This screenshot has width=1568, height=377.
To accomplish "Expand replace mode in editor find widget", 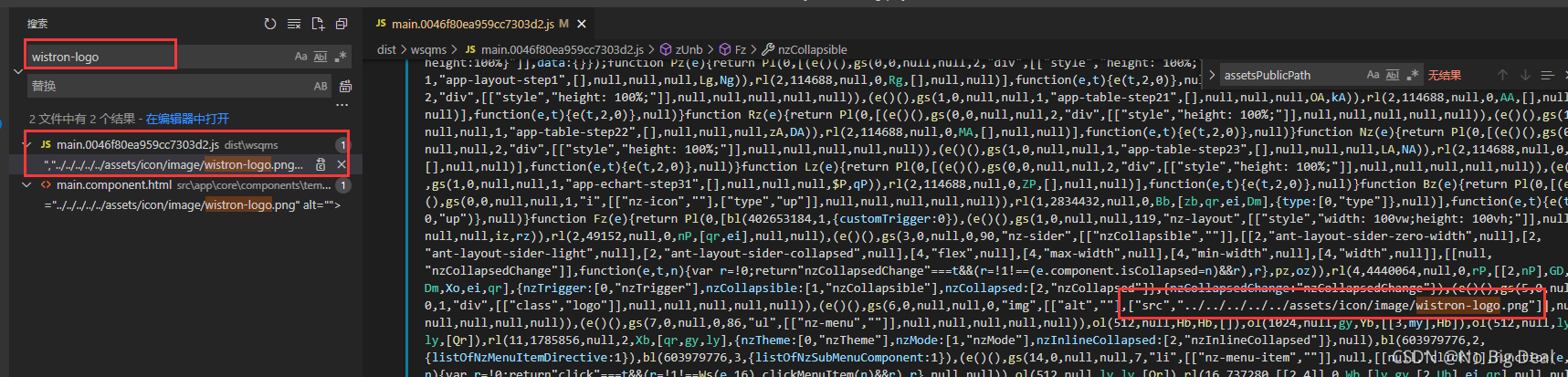I will point(1212,75).
